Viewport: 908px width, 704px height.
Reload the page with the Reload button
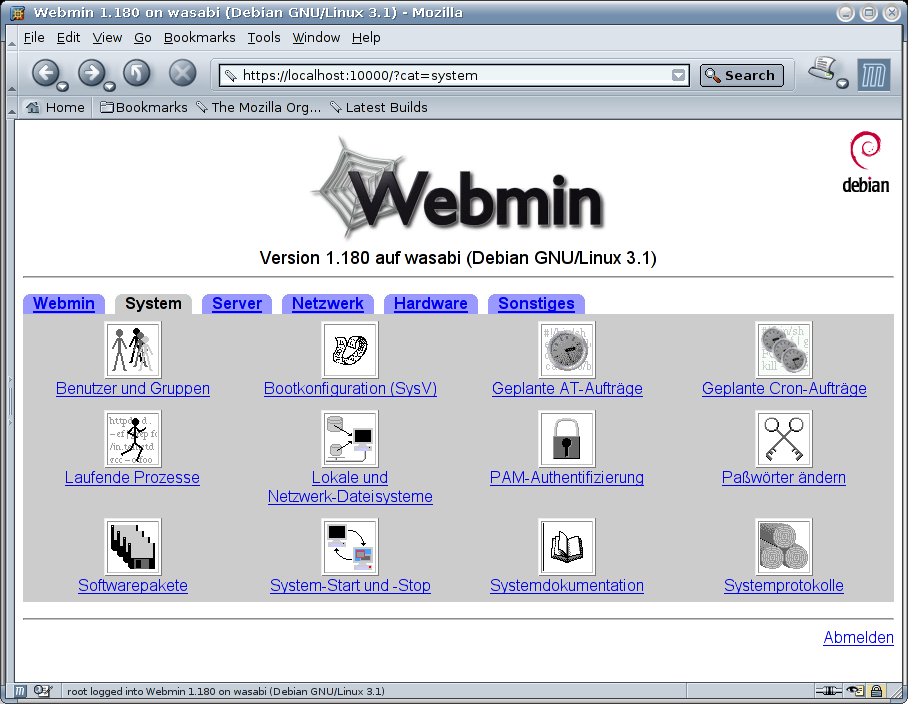[x=137, y=74]
